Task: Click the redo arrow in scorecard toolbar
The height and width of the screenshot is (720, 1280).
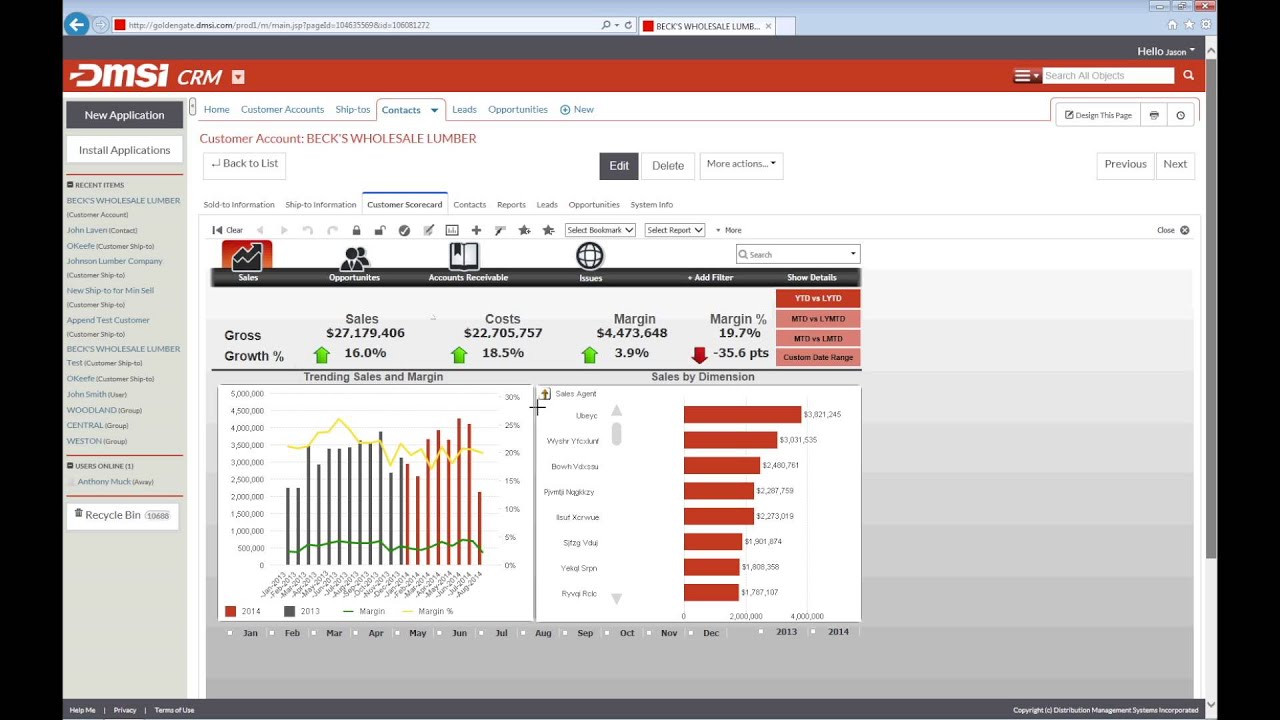Action: 332,230
